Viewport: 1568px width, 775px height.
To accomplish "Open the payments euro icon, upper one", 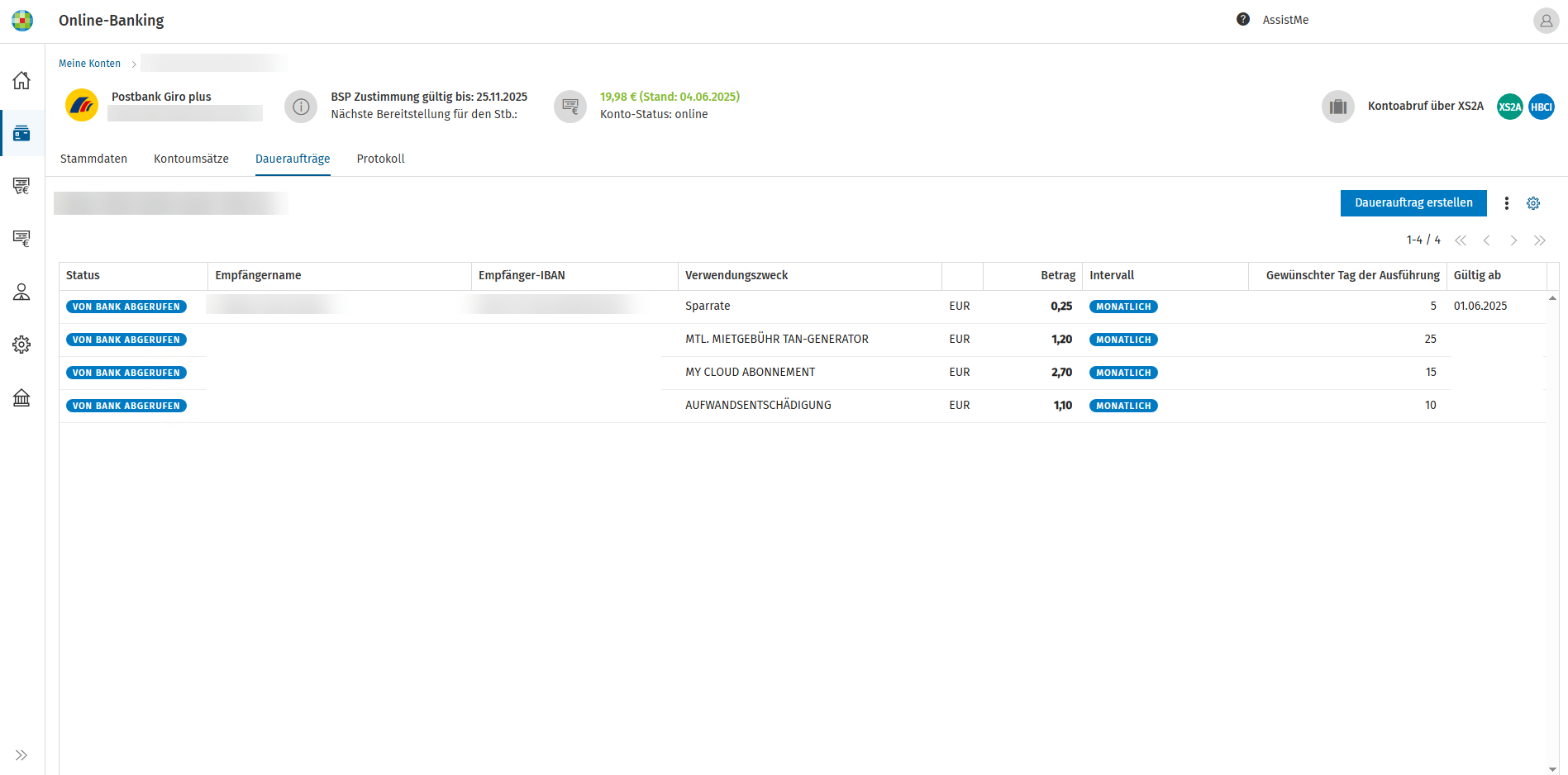I will 21,186.
